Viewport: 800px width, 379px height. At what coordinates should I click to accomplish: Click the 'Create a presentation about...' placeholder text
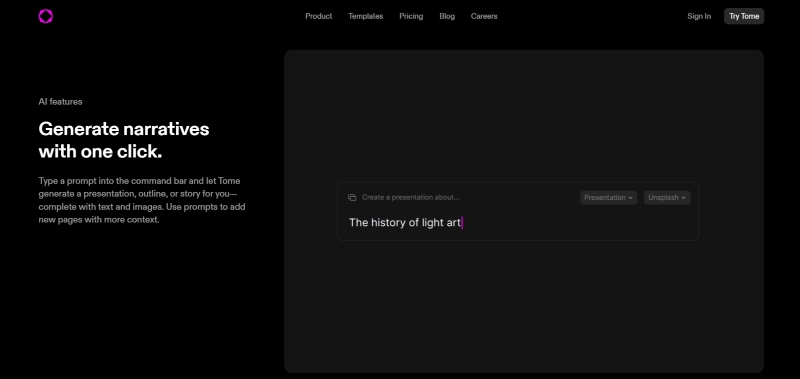pos(410,197)
